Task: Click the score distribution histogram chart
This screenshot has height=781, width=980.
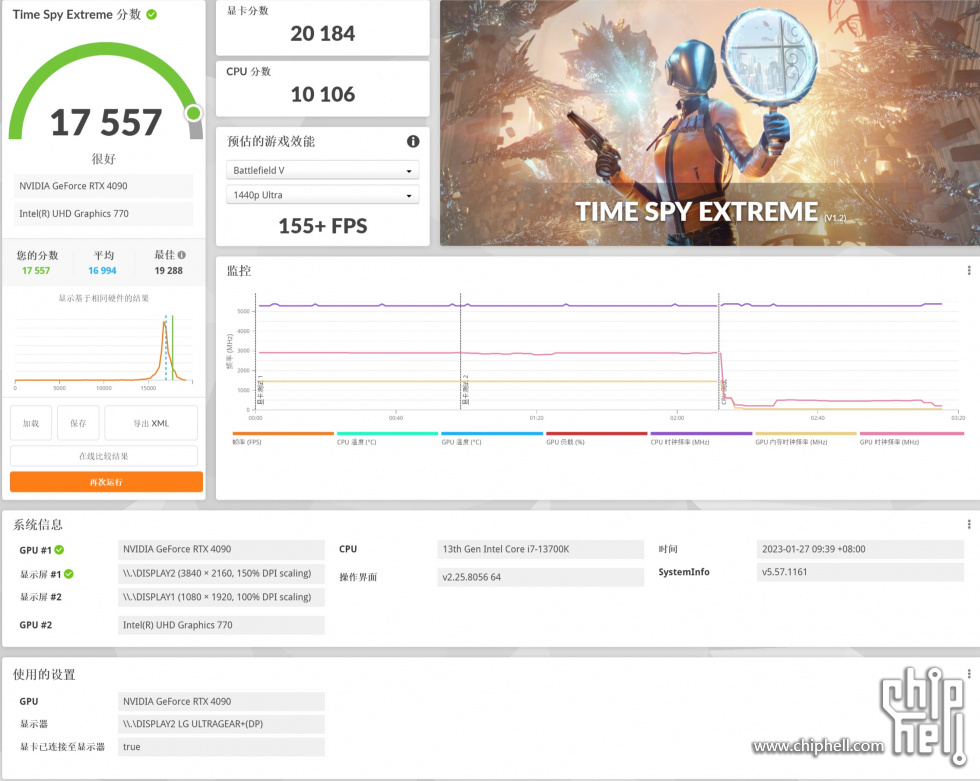Action: (x=104, y=350)
